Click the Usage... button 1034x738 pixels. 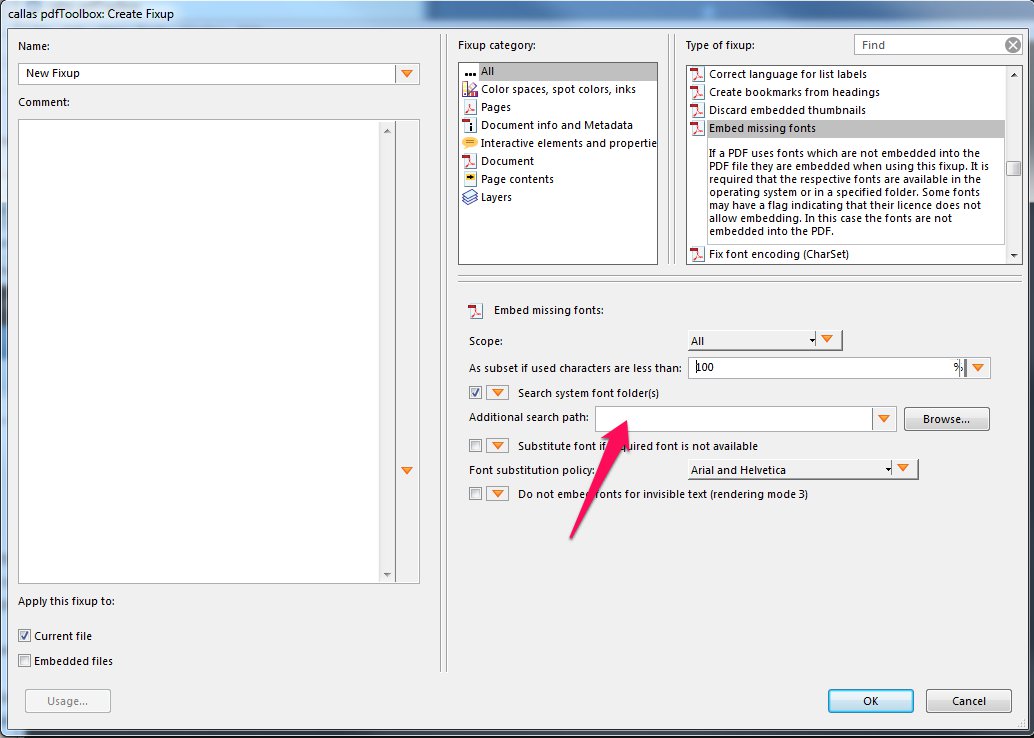click(x=68, y=700)
